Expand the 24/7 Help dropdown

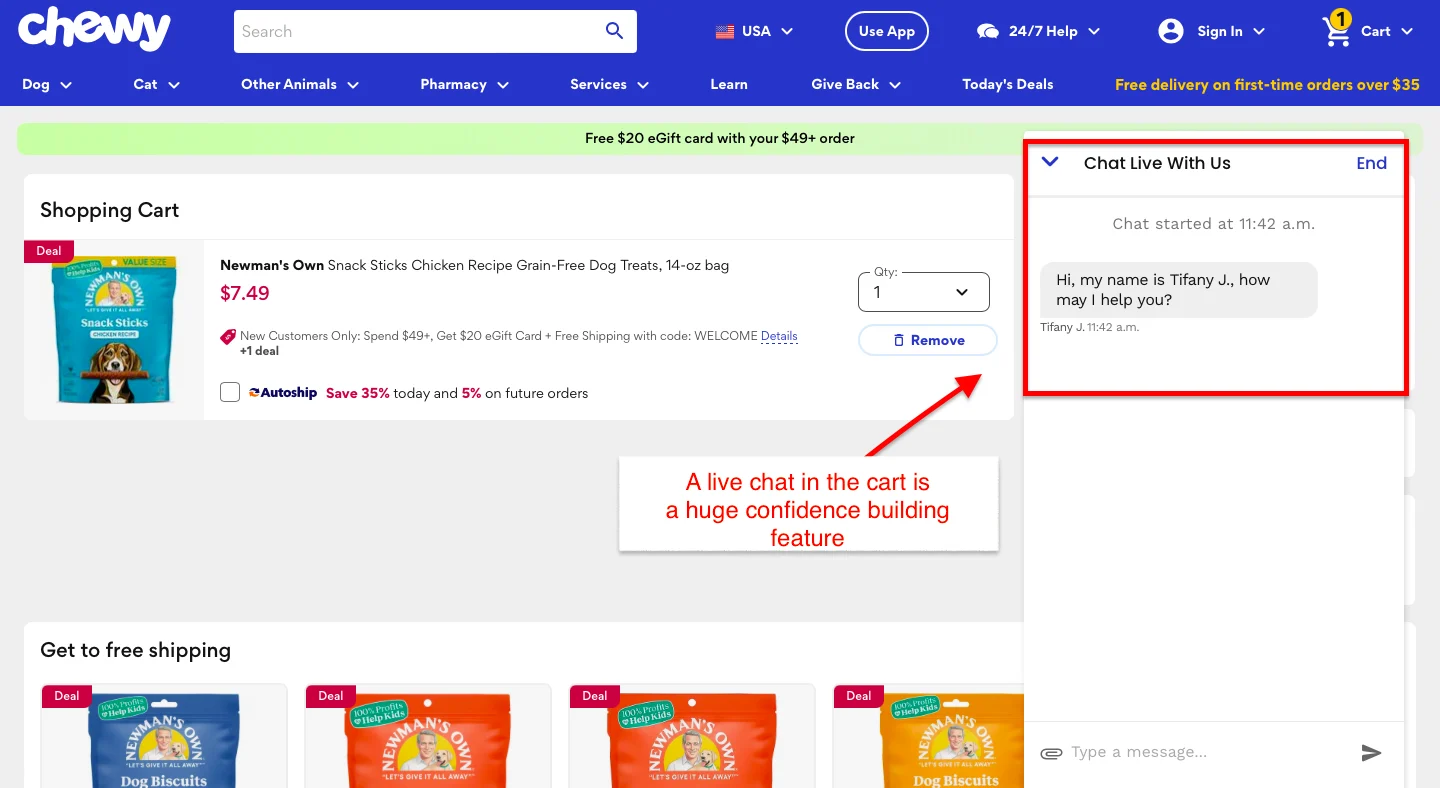(x=1094, y=31)
